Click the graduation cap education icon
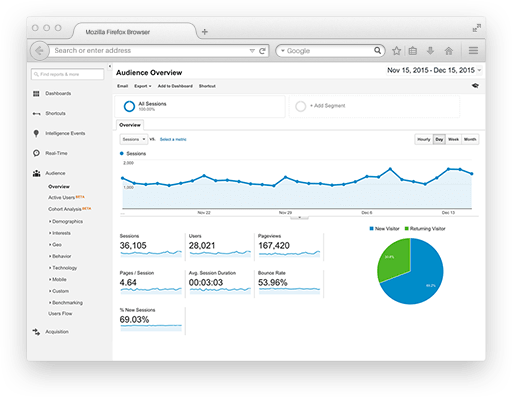This screenshot has height=397, width=512. pyautogui.click(x=475, y=86)
